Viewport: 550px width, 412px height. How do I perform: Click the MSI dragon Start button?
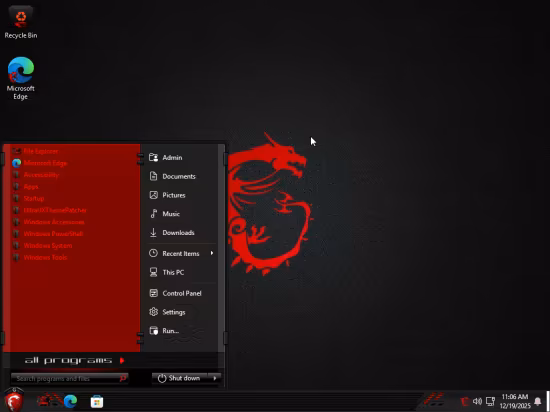click(14, 400)
